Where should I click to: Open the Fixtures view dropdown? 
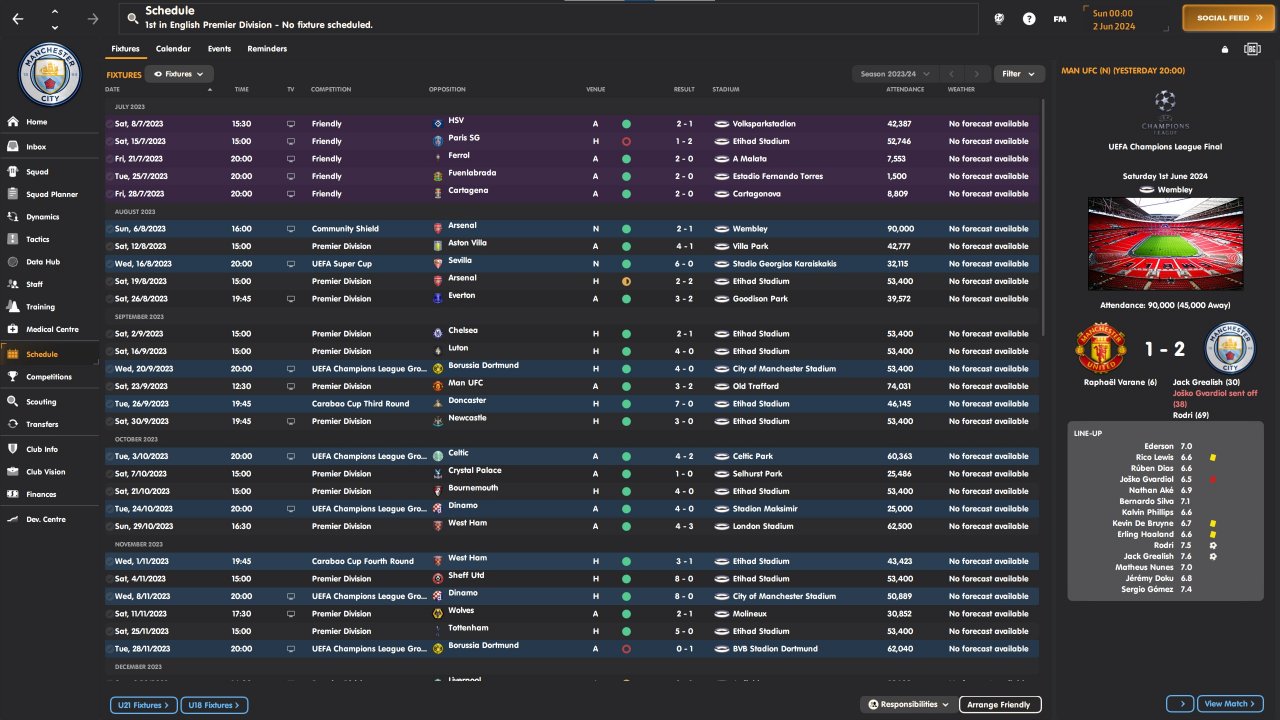180,74
